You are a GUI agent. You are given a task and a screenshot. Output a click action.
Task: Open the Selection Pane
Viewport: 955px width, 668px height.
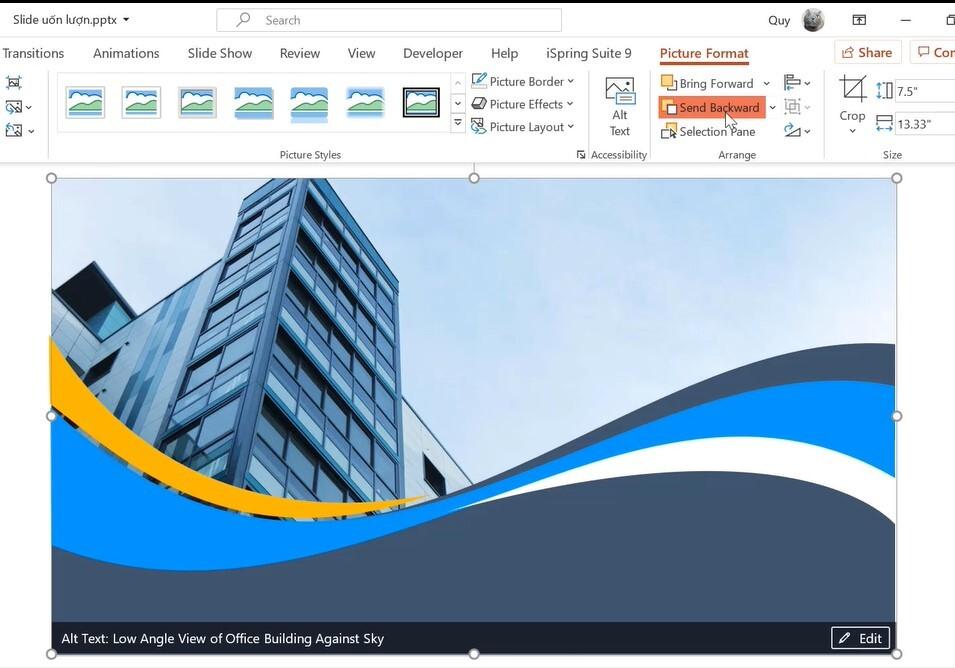click(x=708, y=132)
